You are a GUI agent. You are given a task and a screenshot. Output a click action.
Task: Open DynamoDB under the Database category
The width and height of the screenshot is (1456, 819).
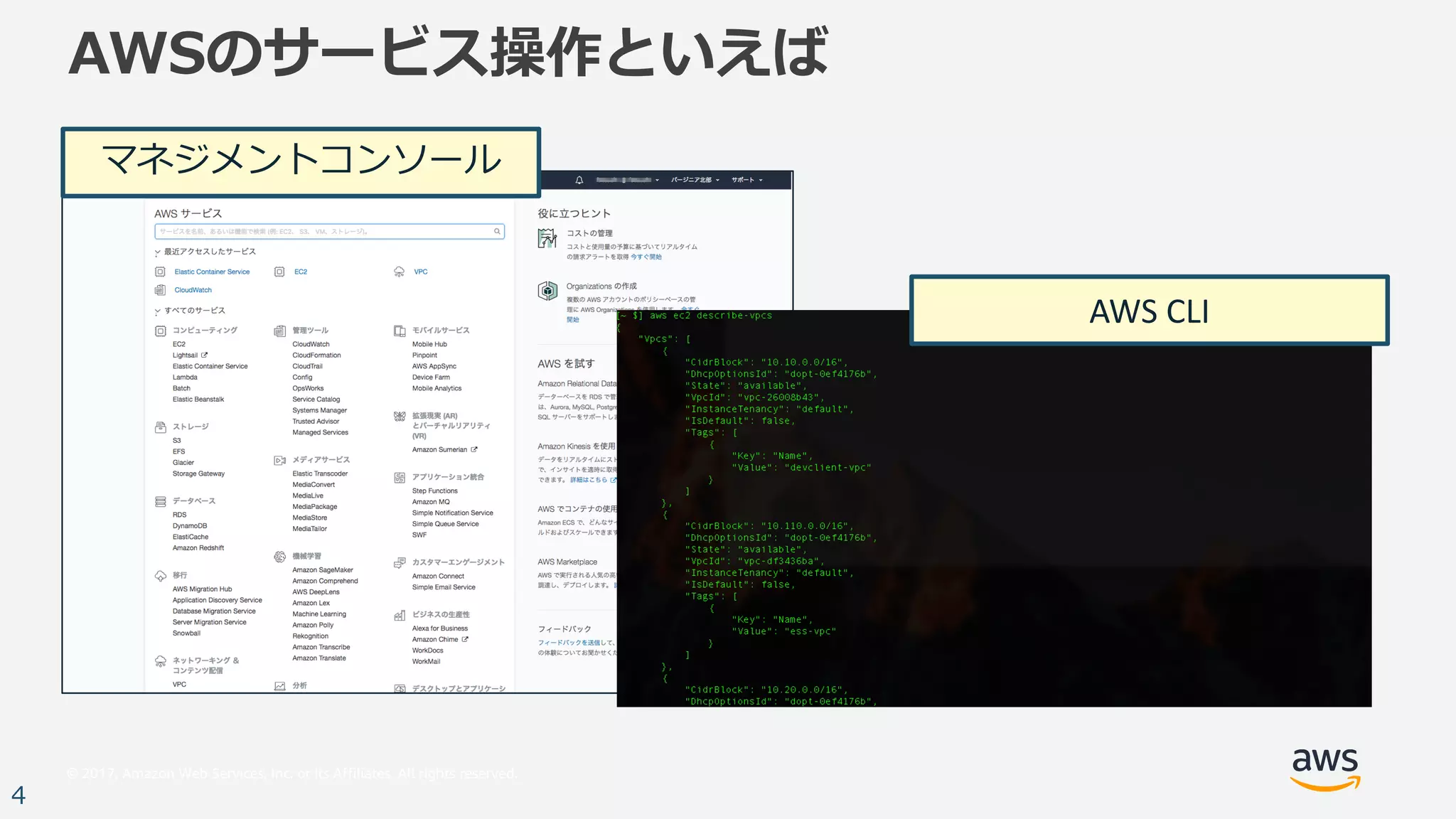tap(189, 526)
